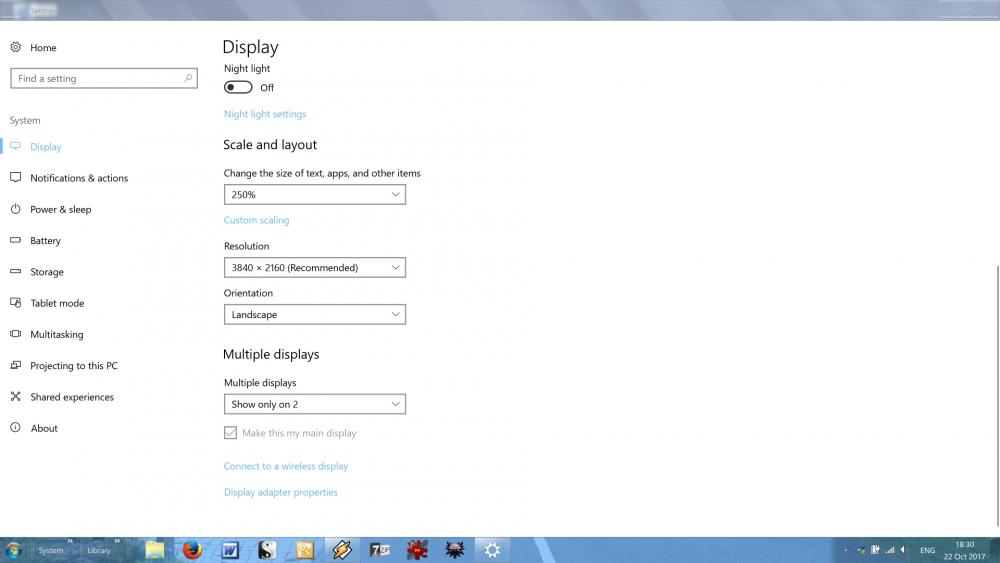The image size is (1000, 563).
Task: Click the Home gear icon in sidebar
Action: 16,48
